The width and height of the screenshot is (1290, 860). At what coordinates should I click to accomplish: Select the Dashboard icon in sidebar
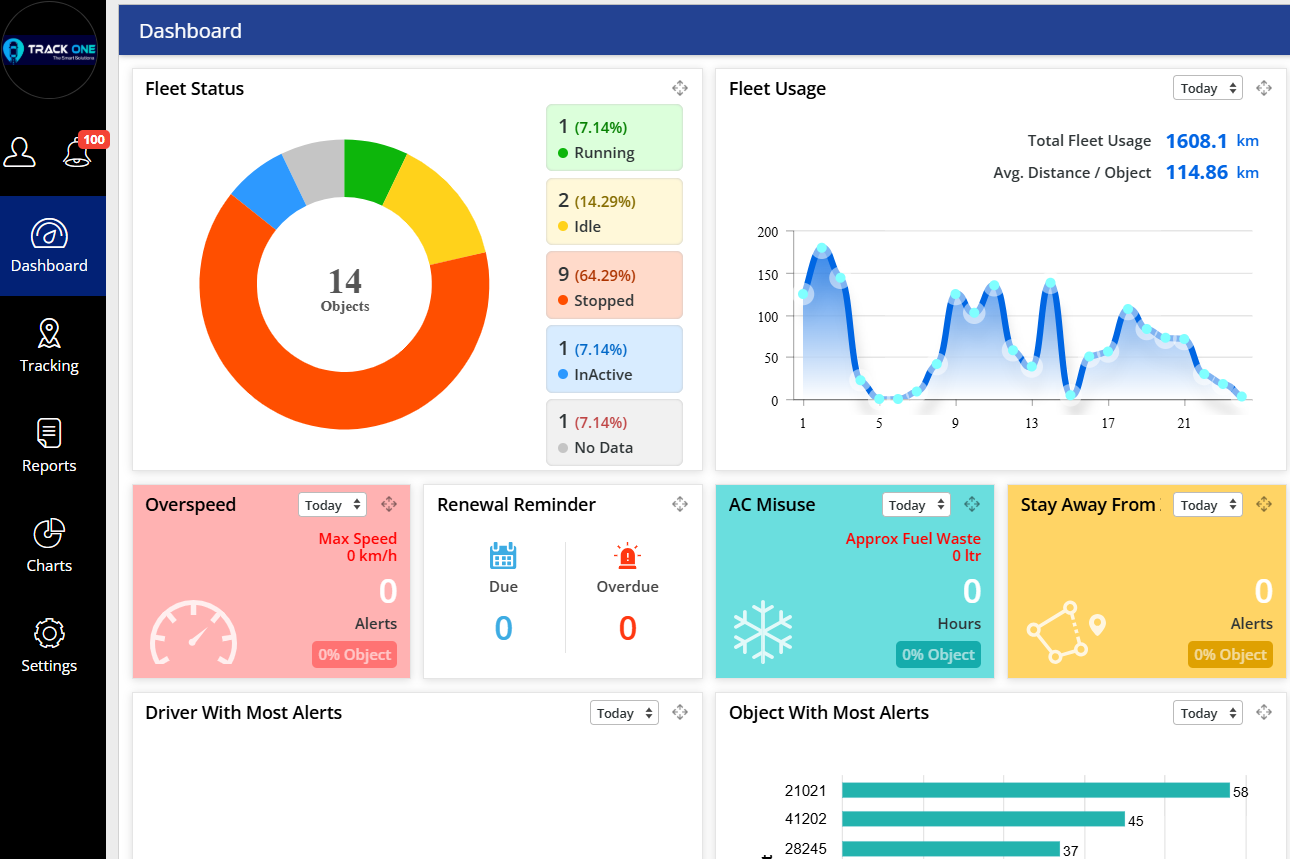click(49, 234)
